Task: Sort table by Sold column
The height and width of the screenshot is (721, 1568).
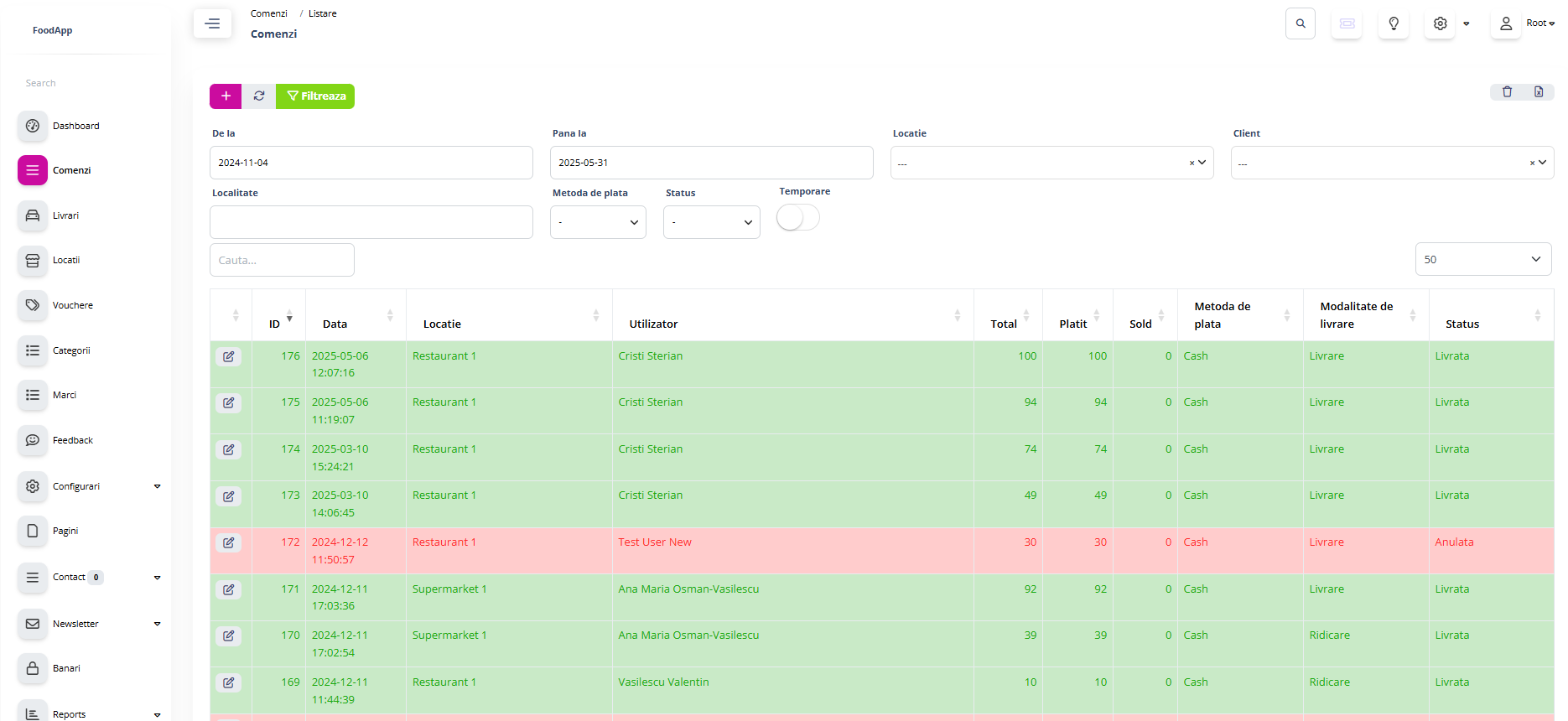Action: pyautogui.click(x=1145, y=316)
